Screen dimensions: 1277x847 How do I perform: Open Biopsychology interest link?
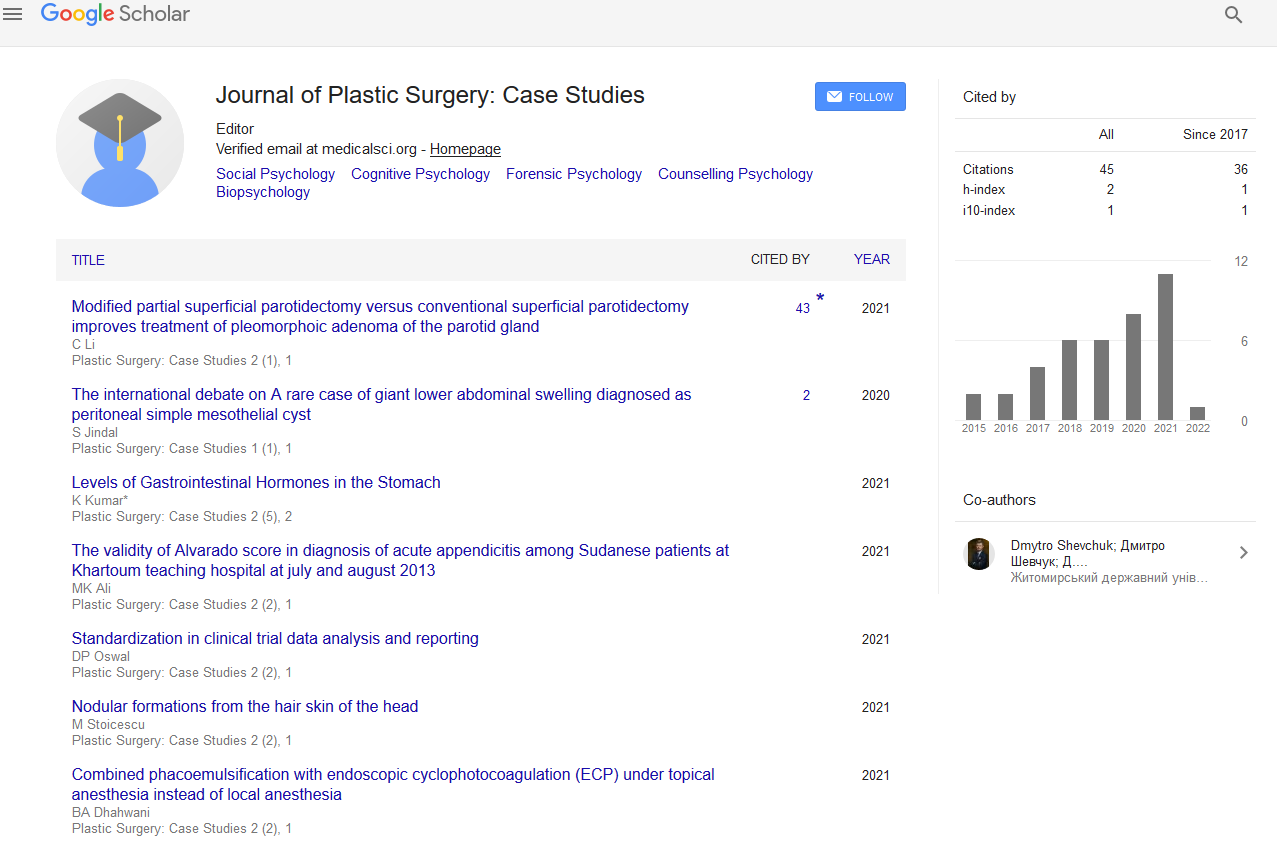(263, 192)
